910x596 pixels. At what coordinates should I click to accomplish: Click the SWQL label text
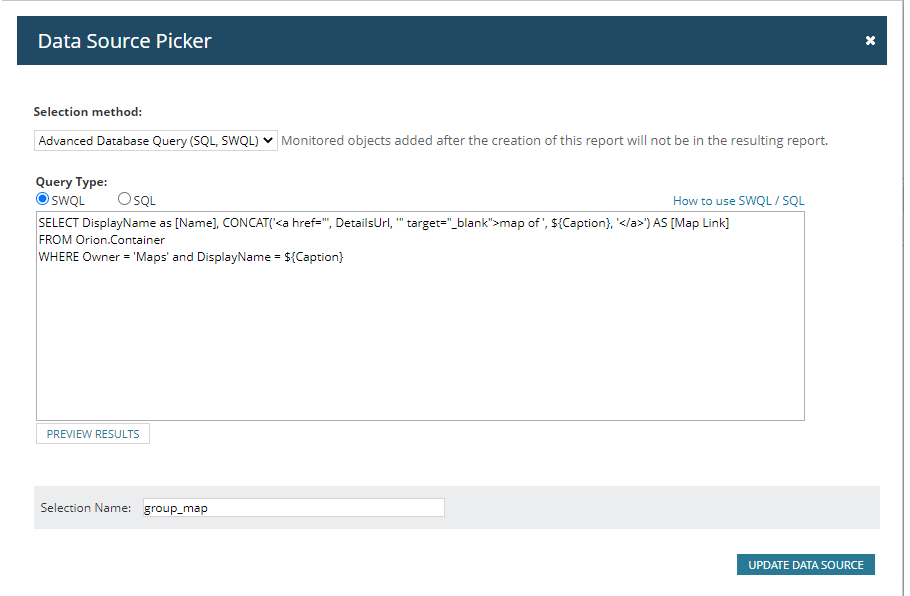68,201
